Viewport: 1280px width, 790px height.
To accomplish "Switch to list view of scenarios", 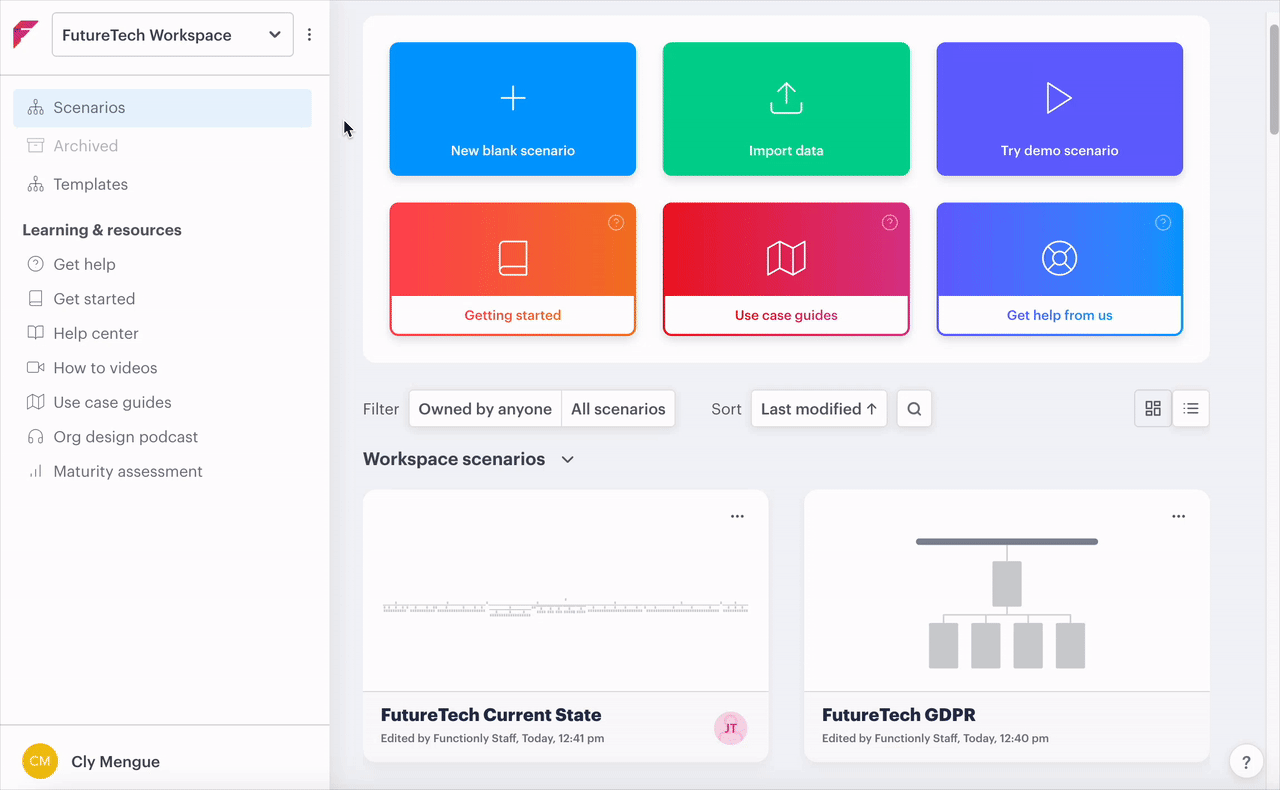I will click(1190, 408).
